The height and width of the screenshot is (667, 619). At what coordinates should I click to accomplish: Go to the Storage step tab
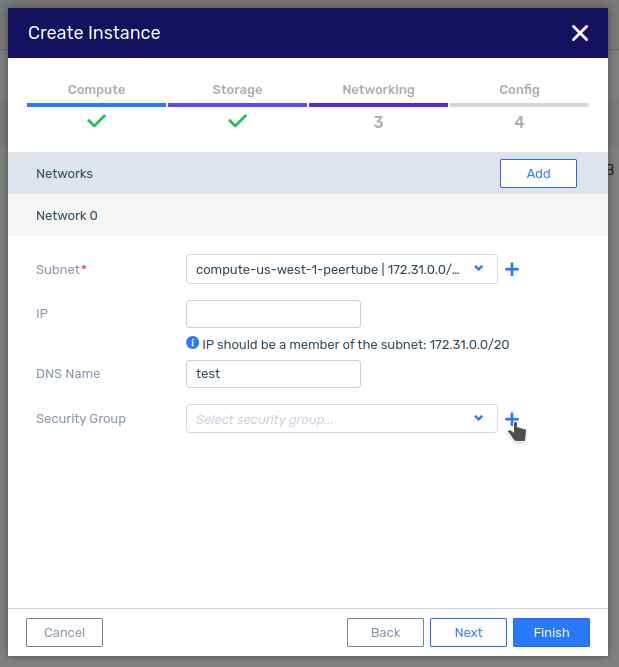[x=237, y=90]
